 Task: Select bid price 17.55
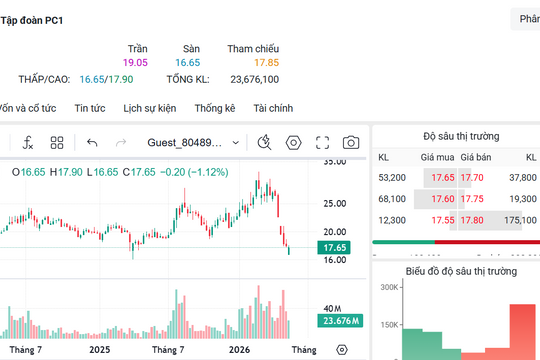coord(443,220)
